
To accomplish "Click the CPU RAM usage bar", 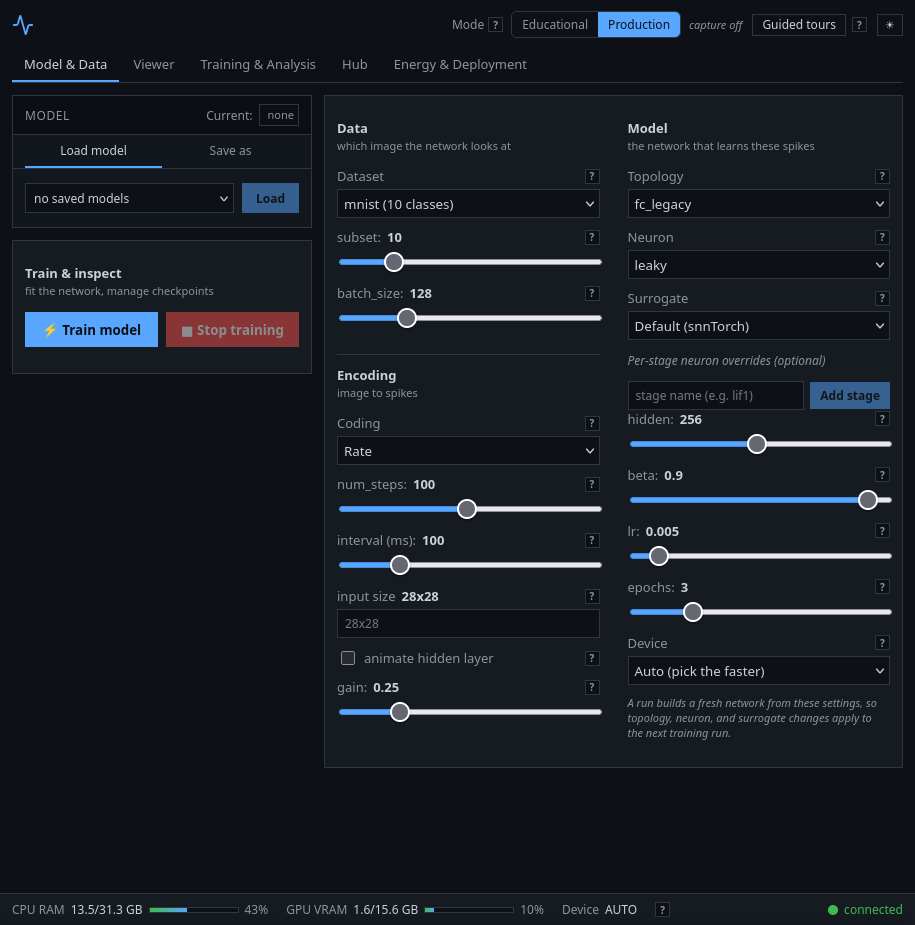I will [x=194, y=910].
